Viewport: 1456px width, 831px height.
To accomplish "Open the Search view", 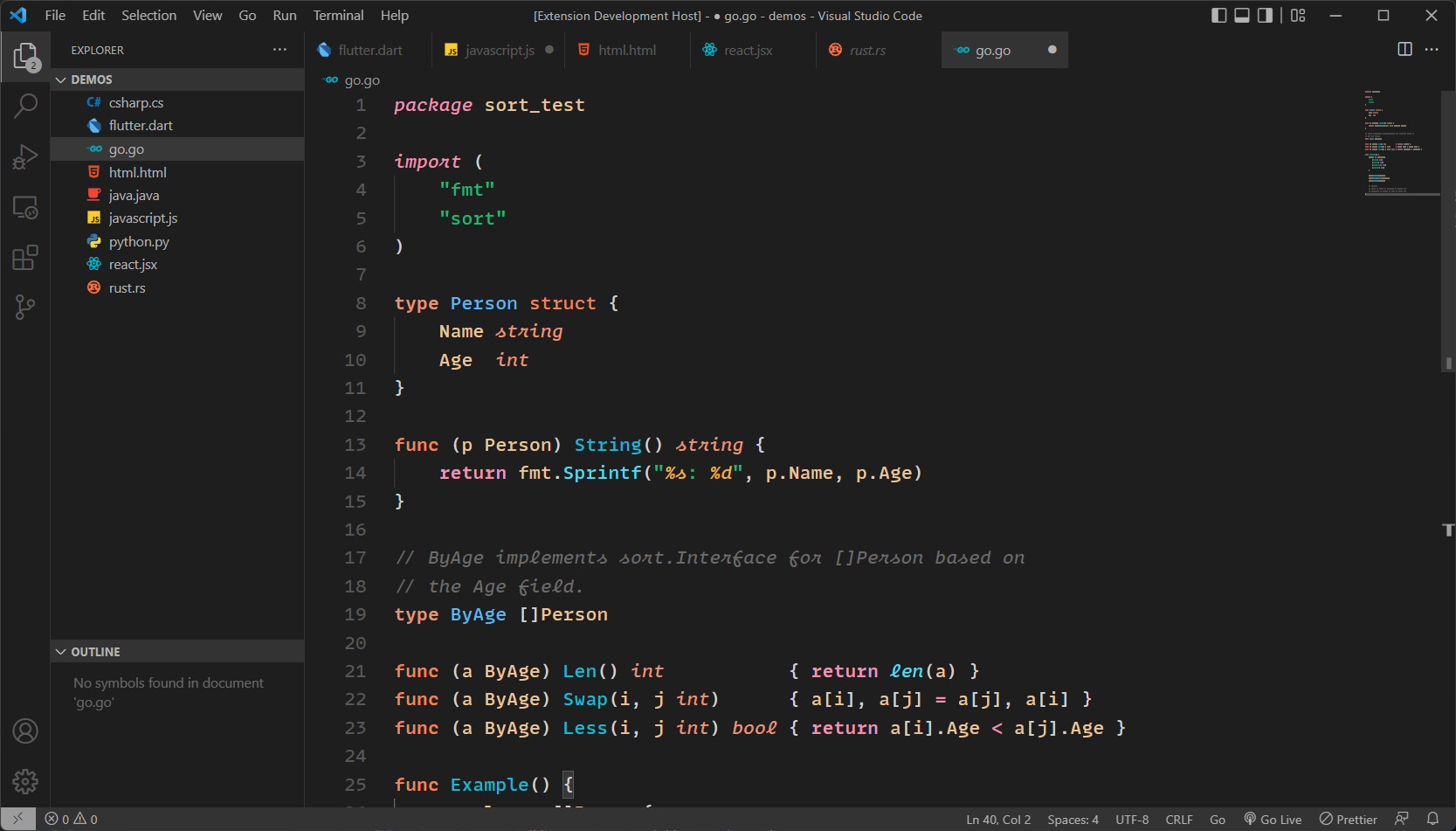I will click(25, 107).
